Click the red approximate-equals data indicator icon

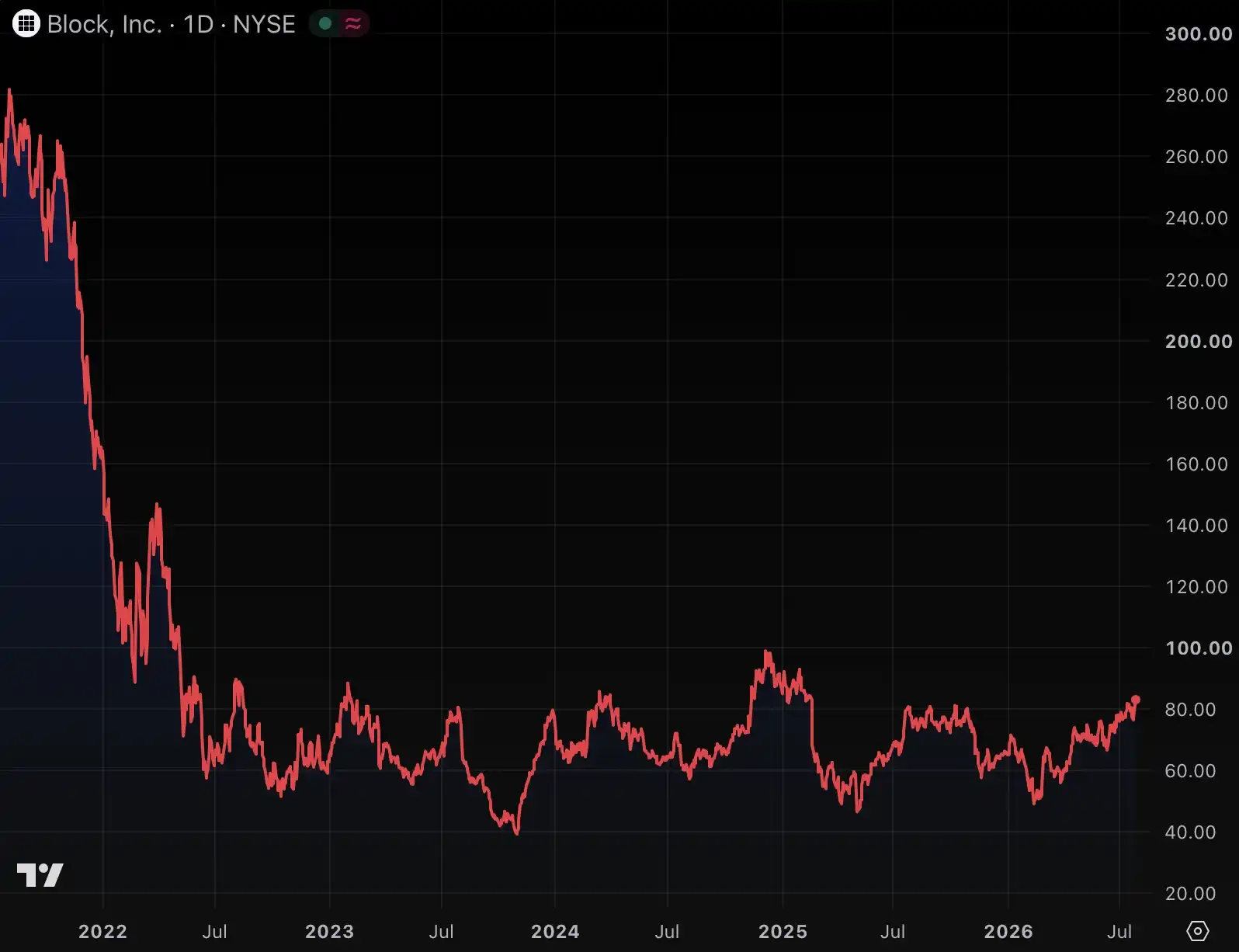(353, 24)
